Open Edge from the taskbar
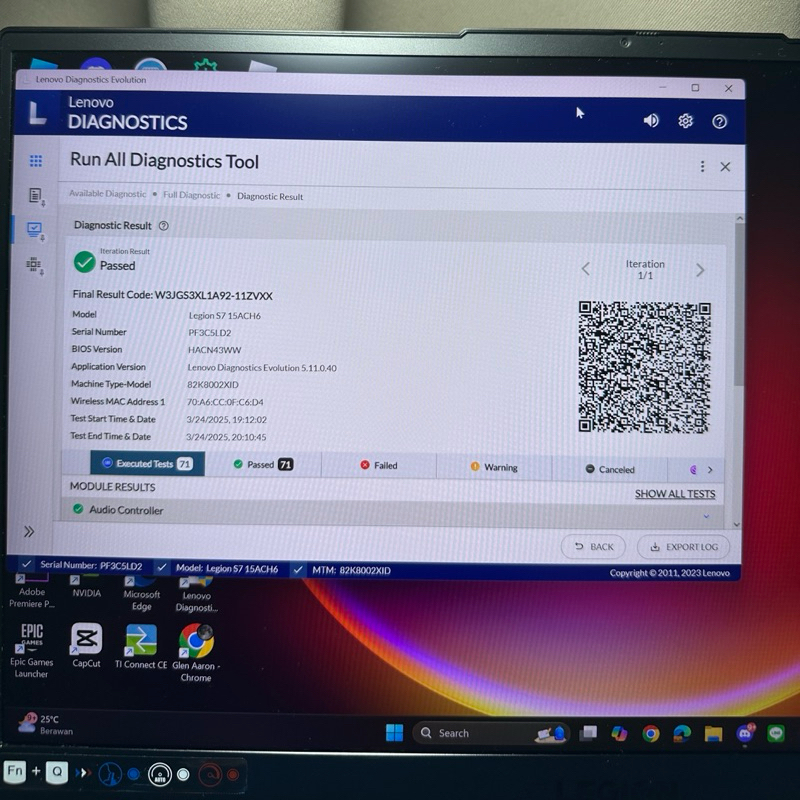The height and width of the screenshot is (800, 800). click(x=682, y=734)
